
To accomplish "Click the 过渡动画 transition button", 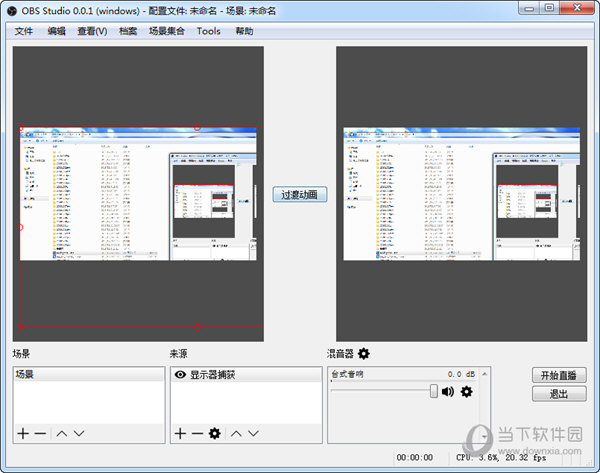I will [x=300, y=194].
